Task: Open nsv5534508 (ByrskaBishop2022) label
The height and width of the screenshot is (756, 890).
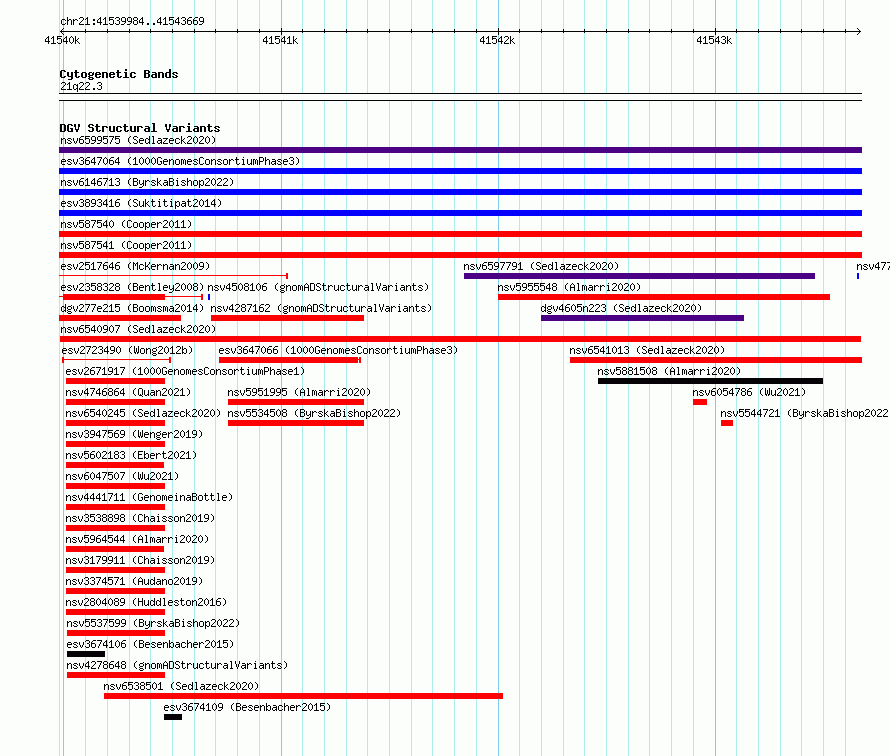Action: click(x=314, y=413)
